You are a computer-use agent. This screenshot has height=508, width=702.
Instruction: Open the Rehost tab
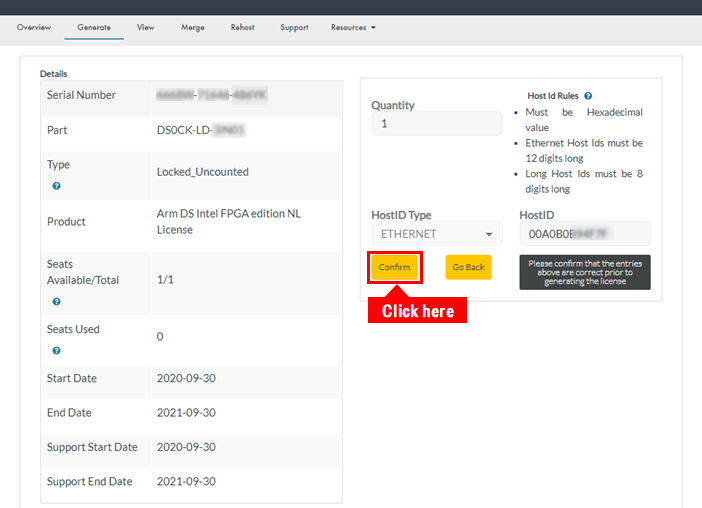[242, 27]
